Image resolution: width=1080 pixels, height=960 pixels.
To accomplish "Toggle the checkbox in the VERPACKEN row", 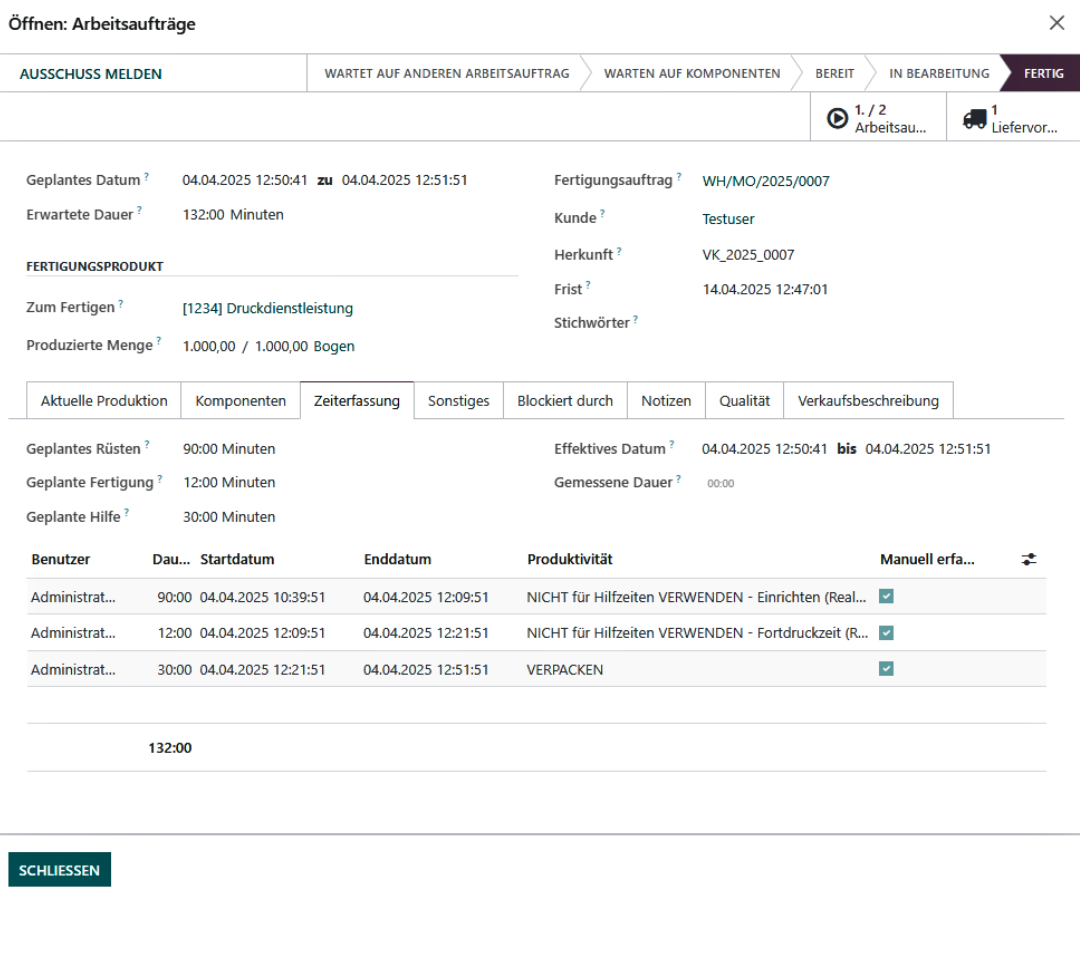I will 886,669.
